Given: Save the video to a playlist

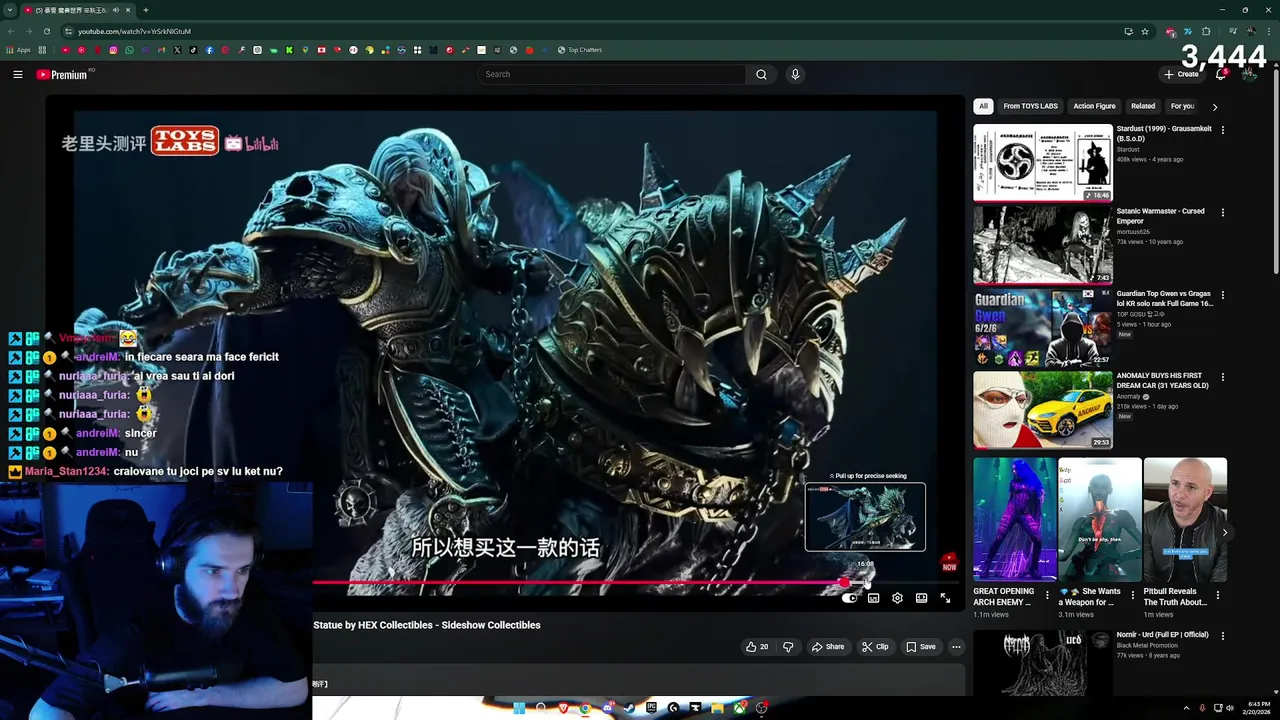Looking at the screenshot, I should 921,647.
